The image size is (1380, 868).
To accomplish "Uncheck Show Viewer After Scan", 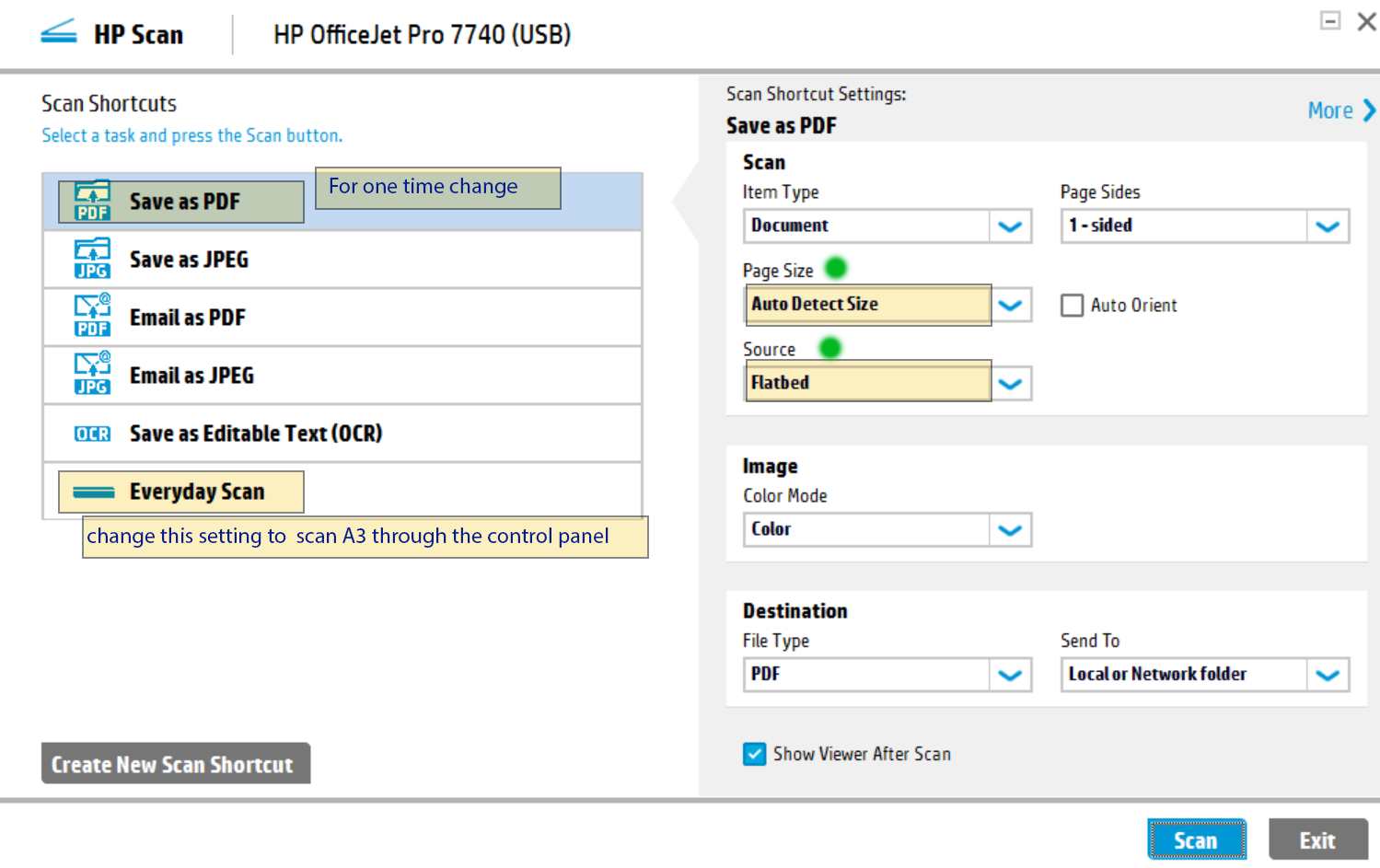I will (754, 755).
